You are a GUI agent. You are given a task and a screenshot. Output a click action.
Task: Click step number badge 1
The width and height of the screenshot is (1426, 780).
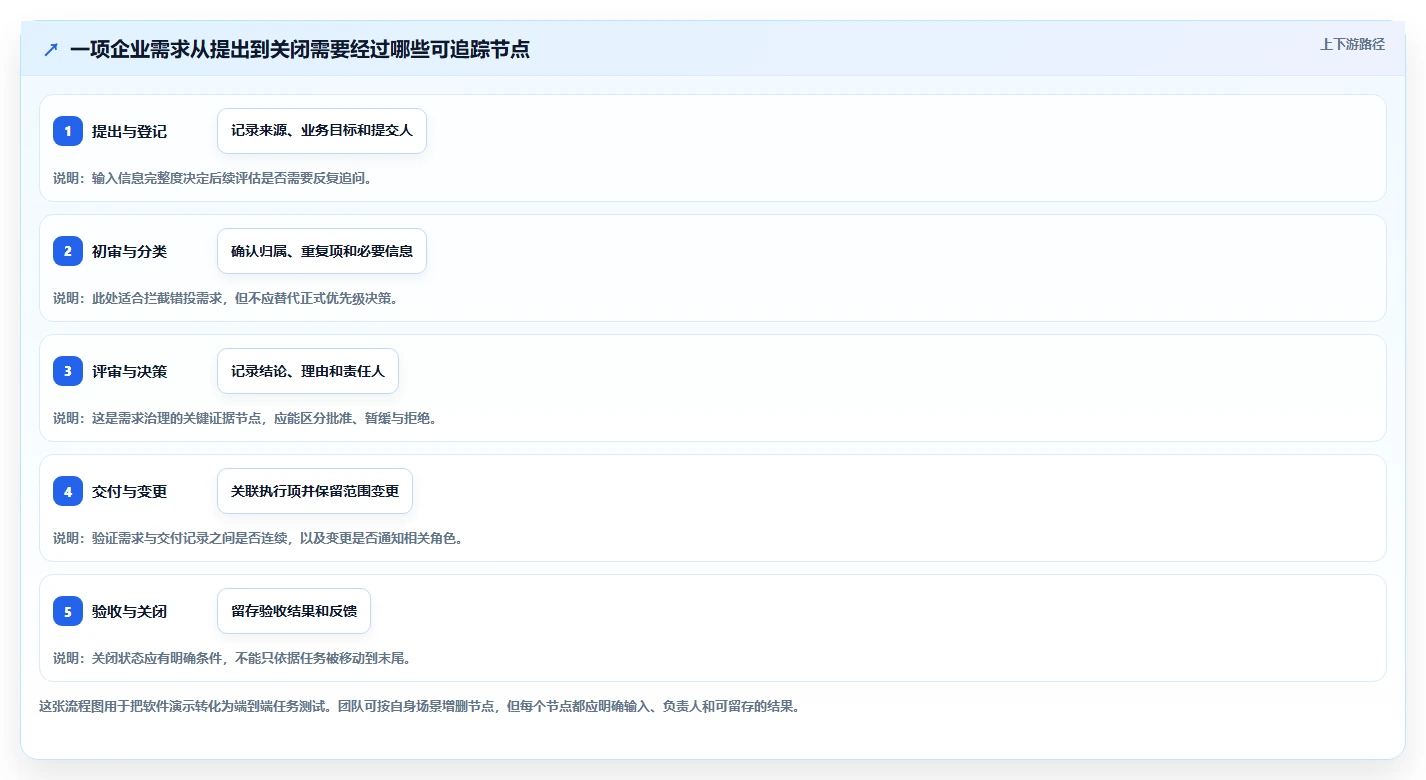coord(68,131)
